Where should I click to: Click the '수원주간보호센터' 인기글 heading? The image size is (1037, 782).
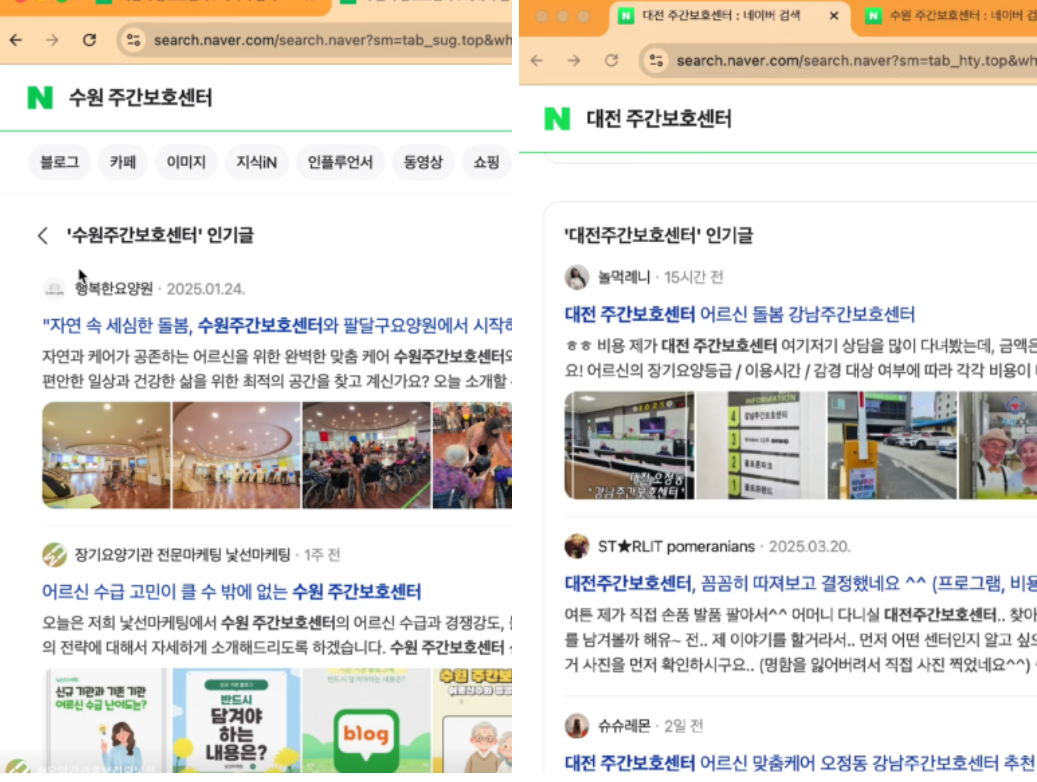pos(159,236)
